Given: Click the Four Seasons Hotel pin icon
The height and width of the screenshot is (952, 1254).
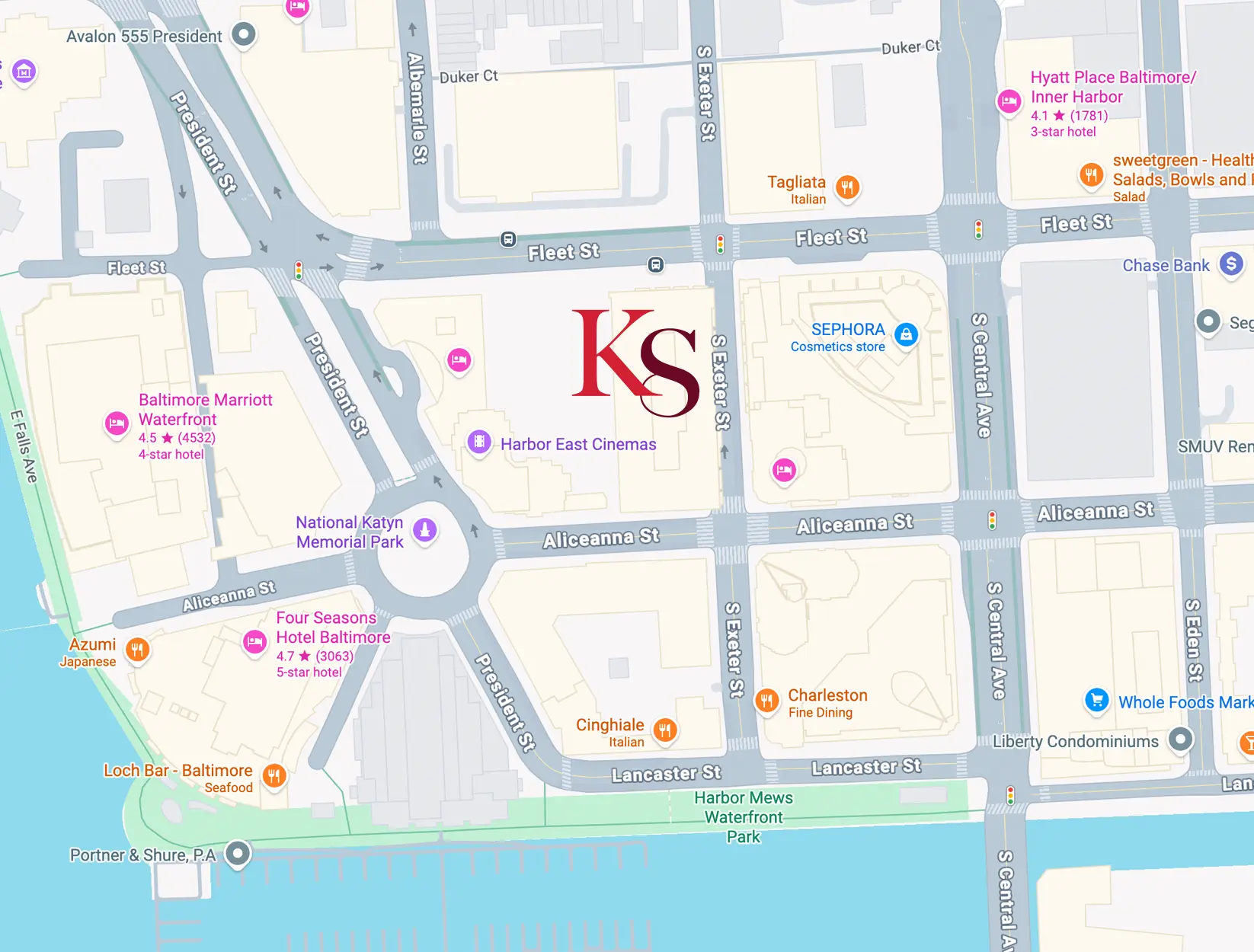Looking at the screenshot, I should click(x=254, y=642).
